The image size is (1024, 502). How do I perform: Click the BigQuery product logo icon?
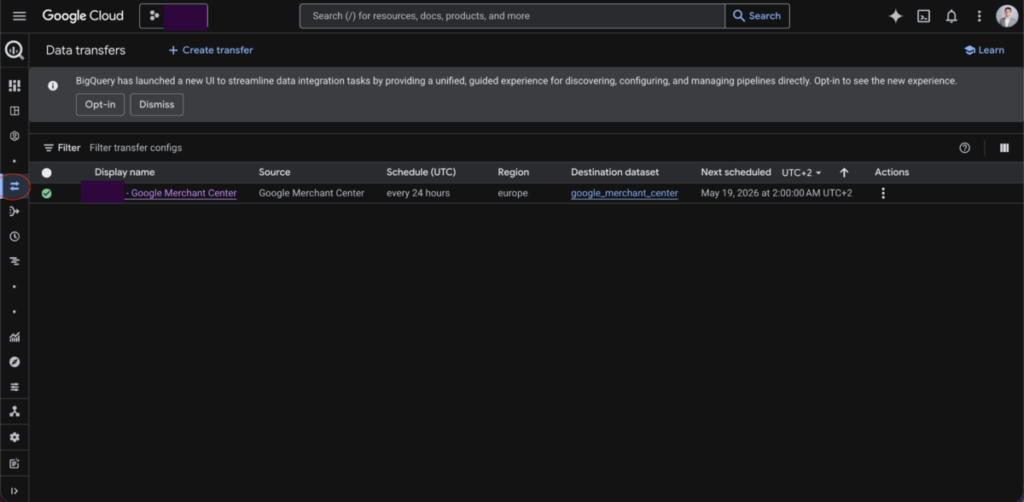14,50
